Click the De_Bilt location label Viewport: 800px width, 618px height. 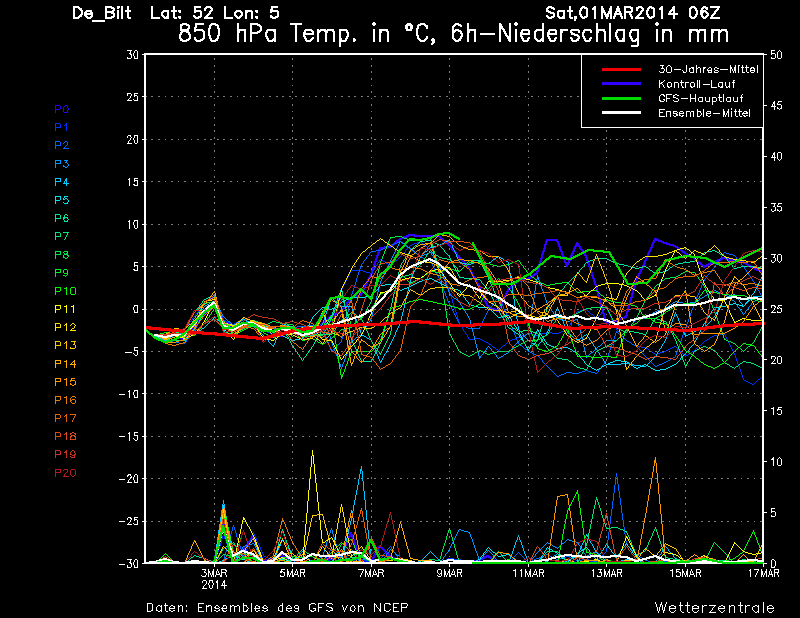point(102,13)
